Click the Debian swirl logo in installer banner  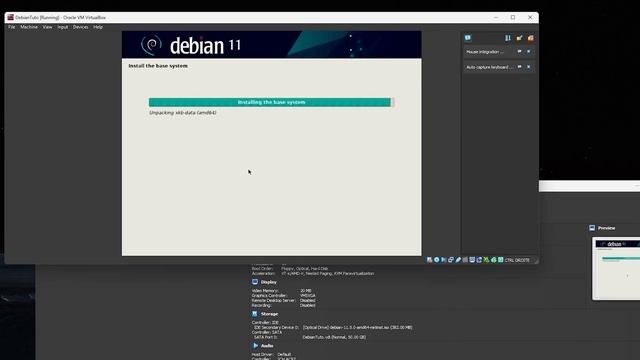click(151, 45)
